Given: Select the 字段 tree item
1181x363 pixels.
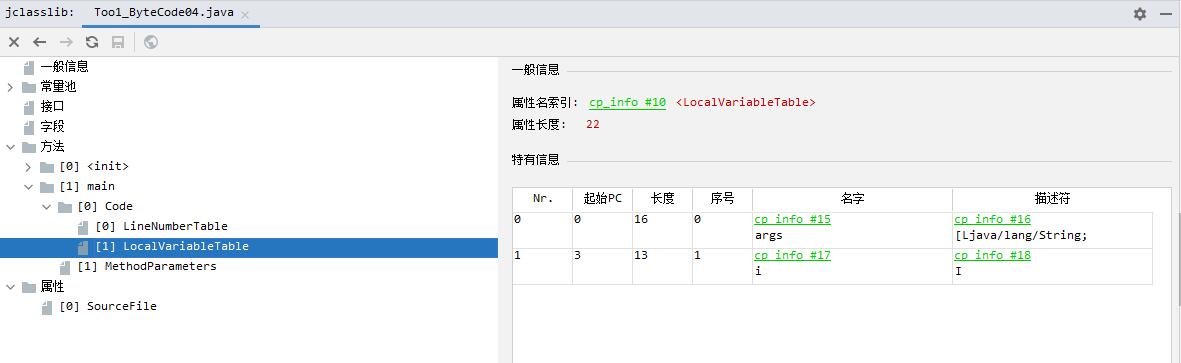Looking at the screenshot, I should (52, 127).
